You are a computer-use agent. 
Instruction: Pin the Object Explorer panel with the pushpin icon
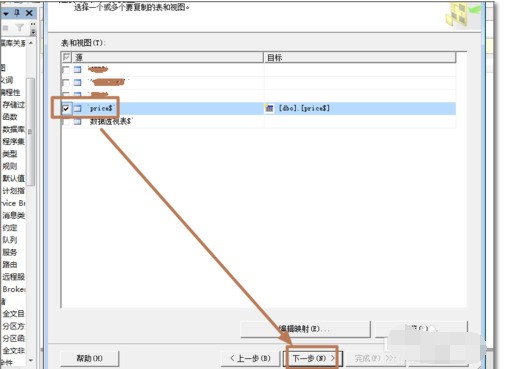[x=18, y=13]
